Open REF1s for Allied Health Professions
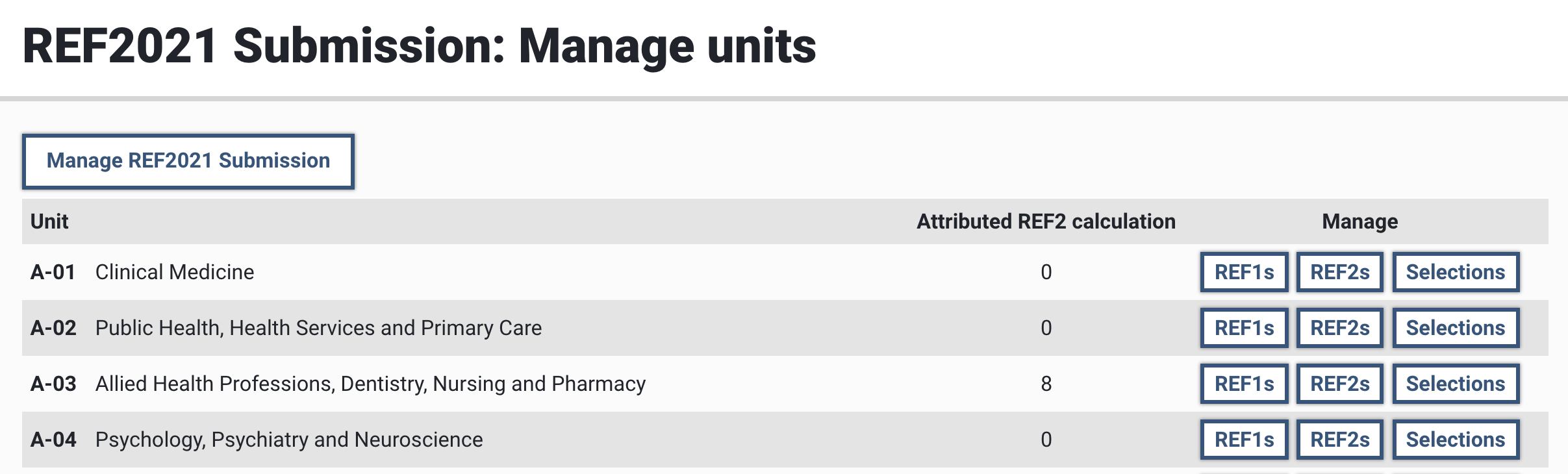 [1244, 384]
